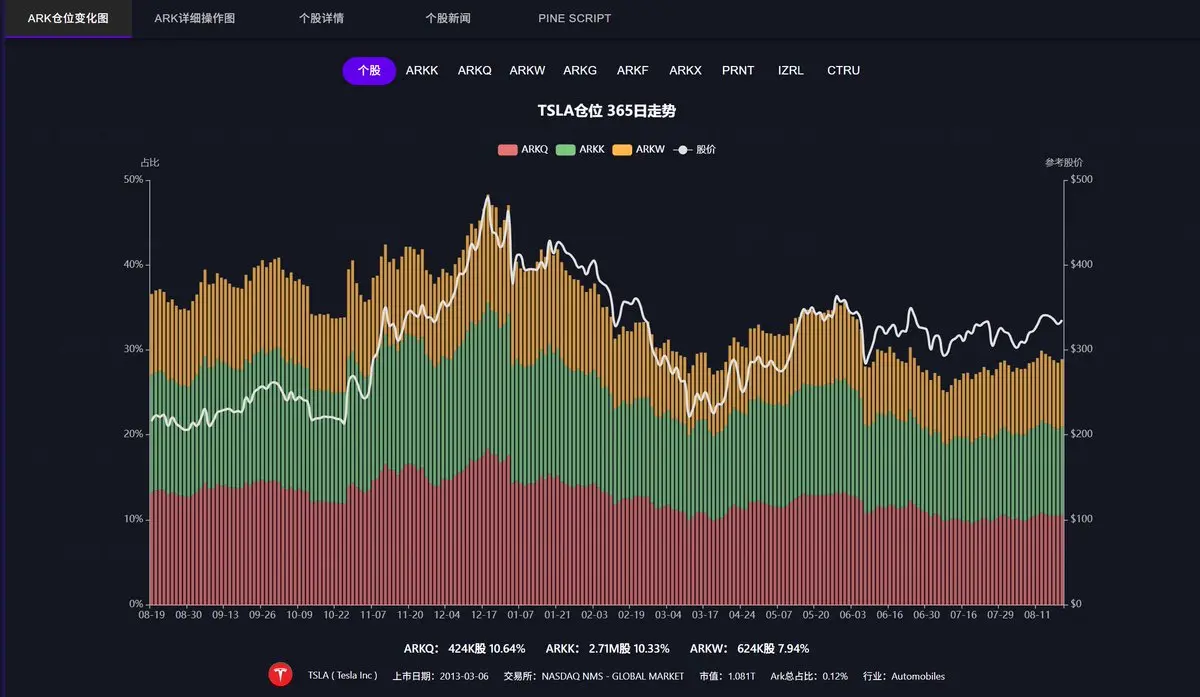Click the 06-03 date label on x-axis
The image size is (1200, 697).
point(853,615)
